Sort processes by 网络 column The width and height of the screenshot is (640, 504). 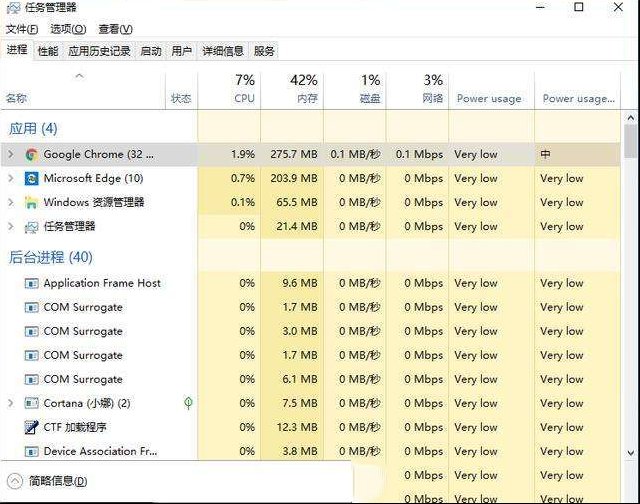[417, 91]
